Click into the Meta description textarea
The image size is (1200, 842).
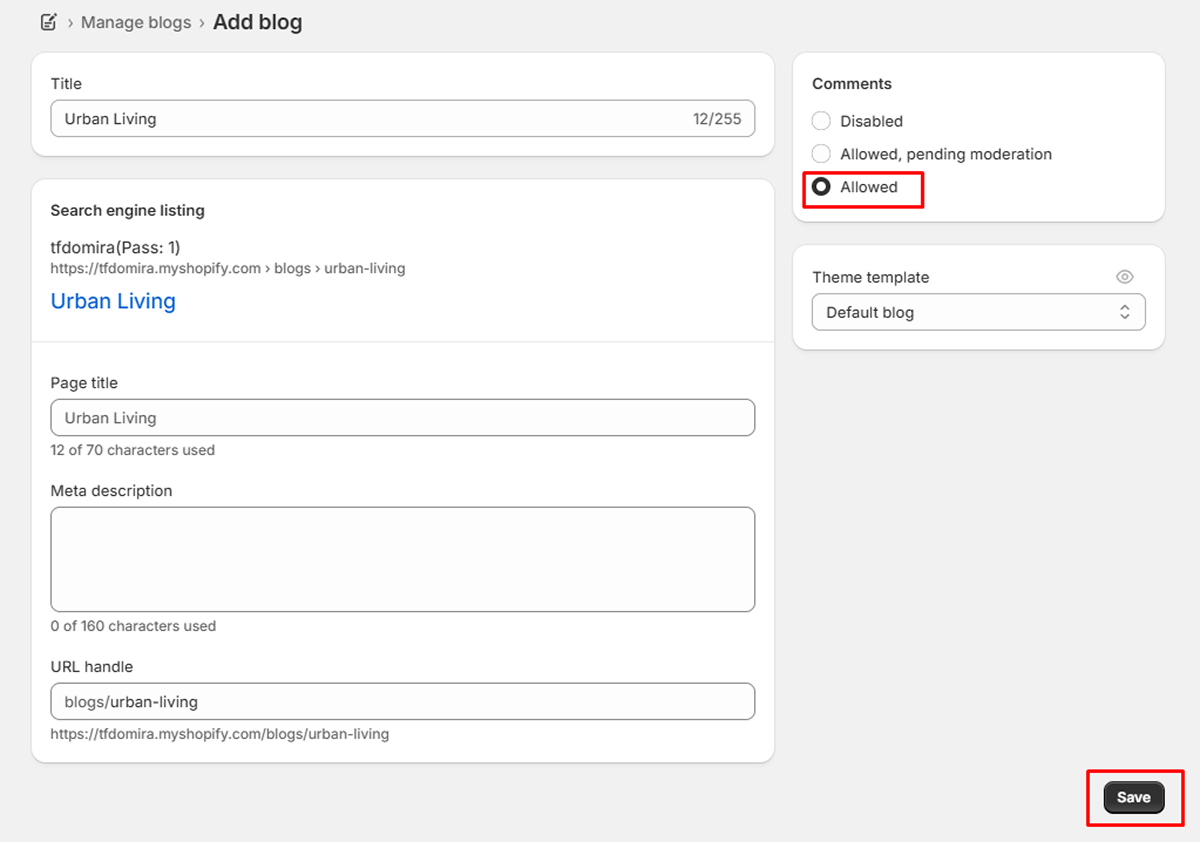point(403,559)
